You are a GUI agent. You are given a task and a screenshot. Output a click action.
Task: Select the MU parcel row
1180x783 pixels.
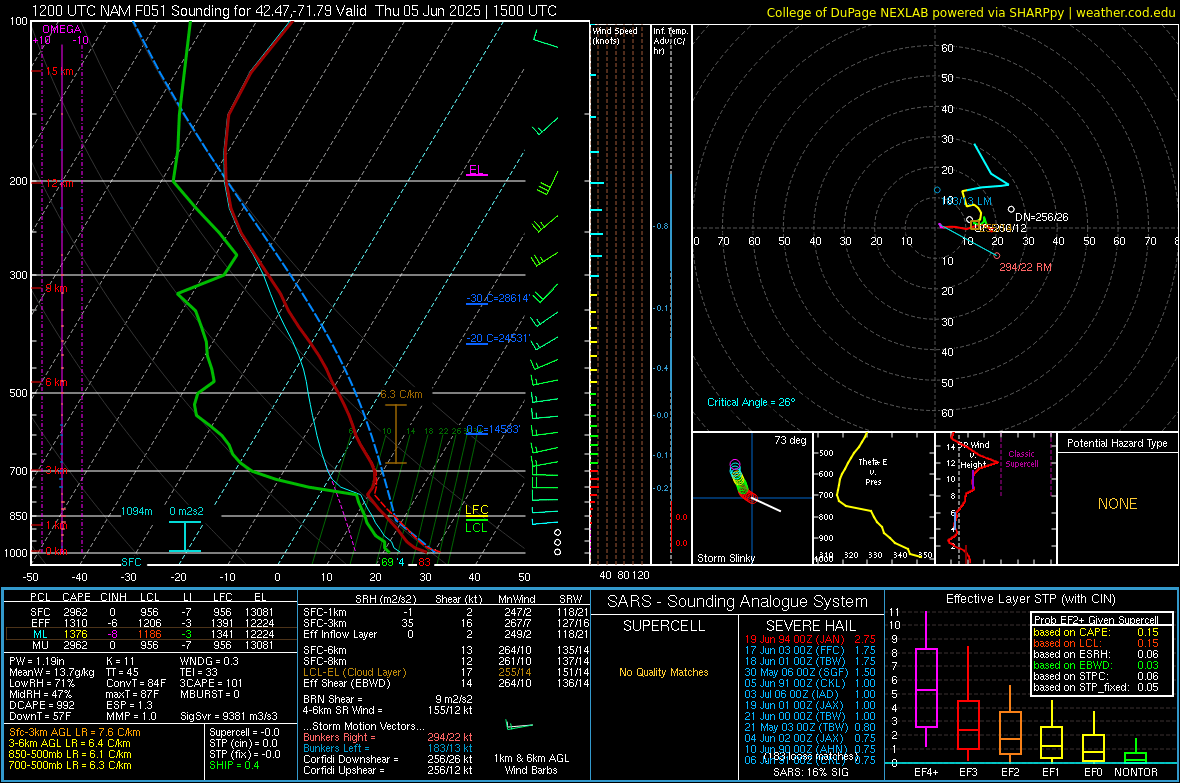coord(151,645)
